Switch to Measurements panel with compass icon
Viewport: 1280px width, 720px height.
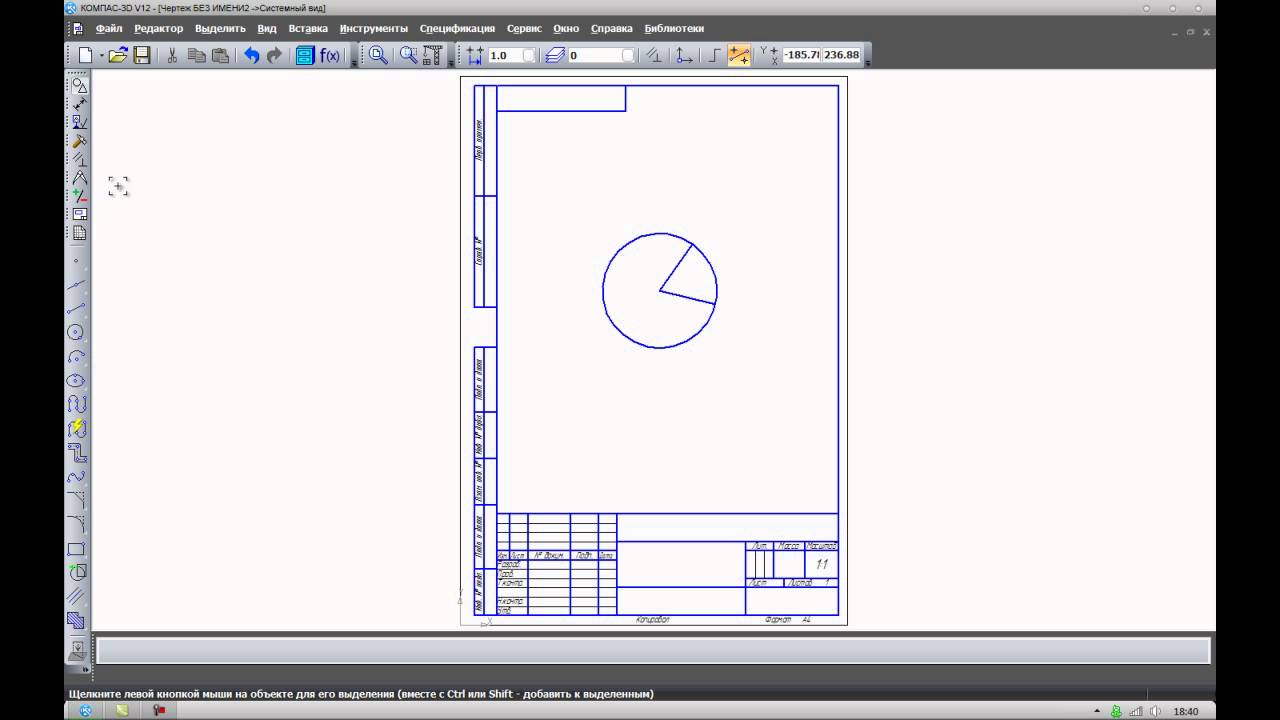(x=78, y=178)
